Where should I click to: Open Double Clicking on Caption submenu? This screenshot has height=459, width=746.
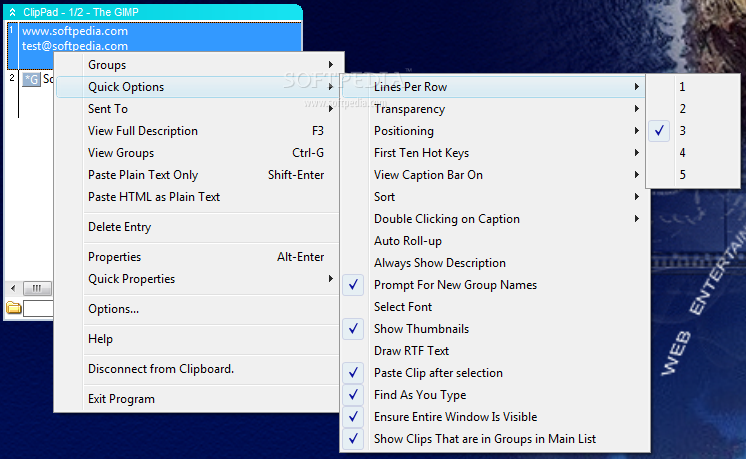pos(496,219)
